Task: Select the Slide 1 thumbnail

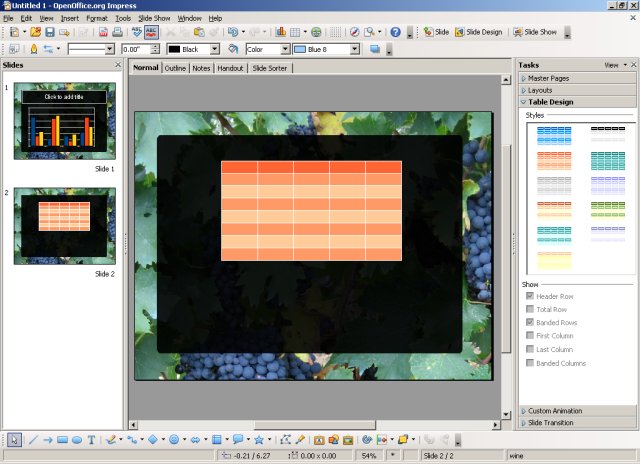Action: pos(64,121)
